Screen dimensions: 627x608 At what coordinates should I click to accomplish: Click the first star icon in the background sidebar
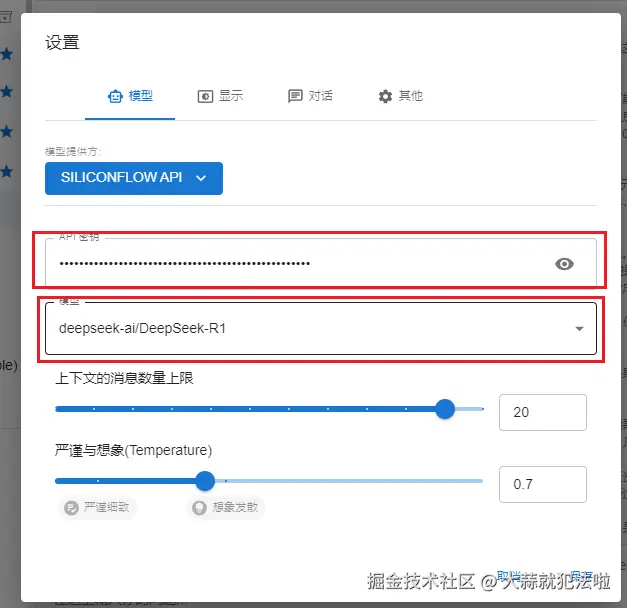pyautogui.click(x=6, y=54)
